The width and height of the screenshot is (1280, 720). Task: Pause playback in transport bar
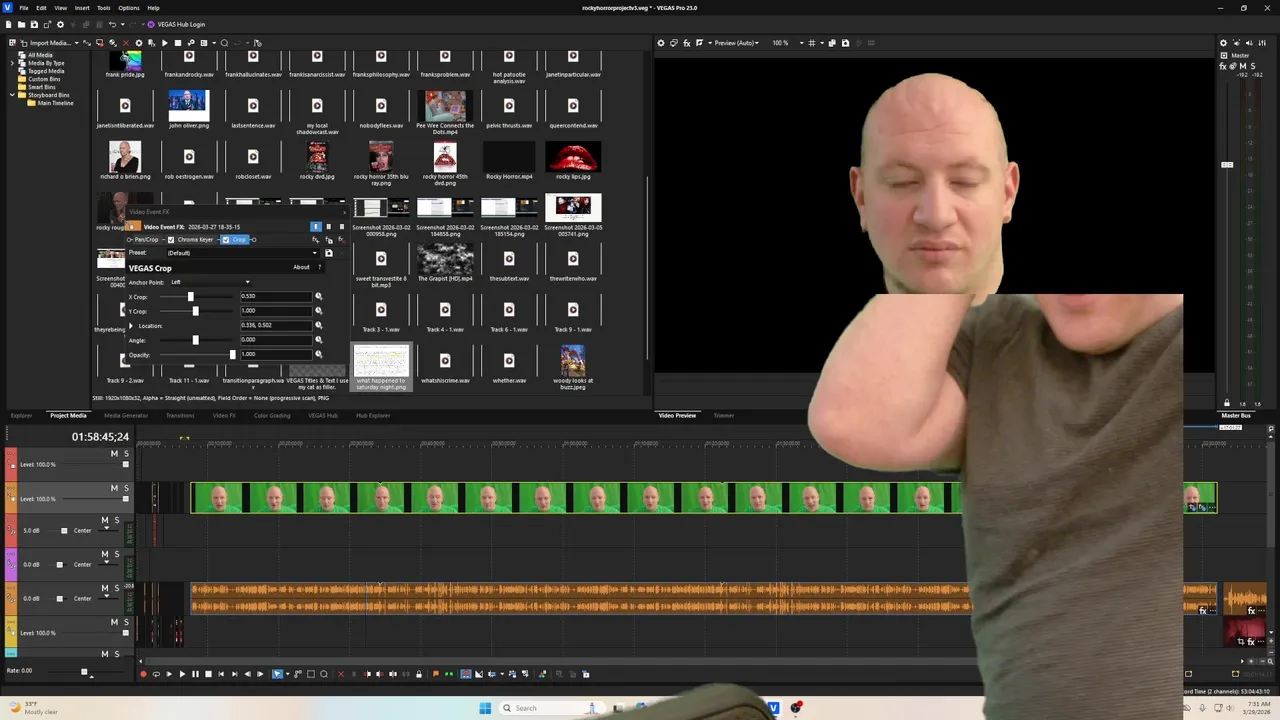point(195,674)
